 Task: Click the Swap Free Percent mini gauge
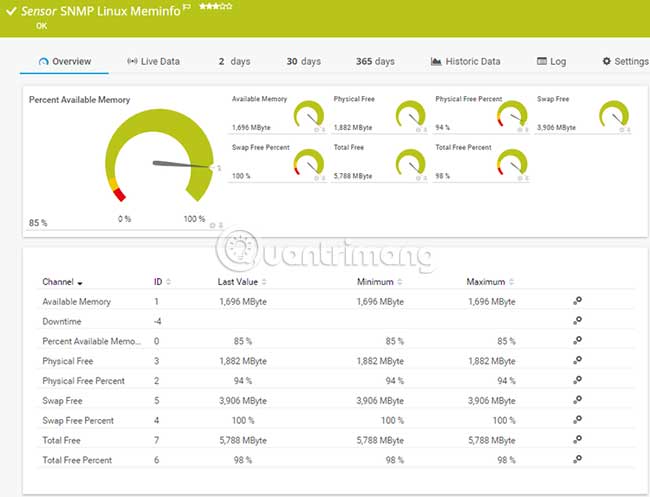(x=309, y=162)
